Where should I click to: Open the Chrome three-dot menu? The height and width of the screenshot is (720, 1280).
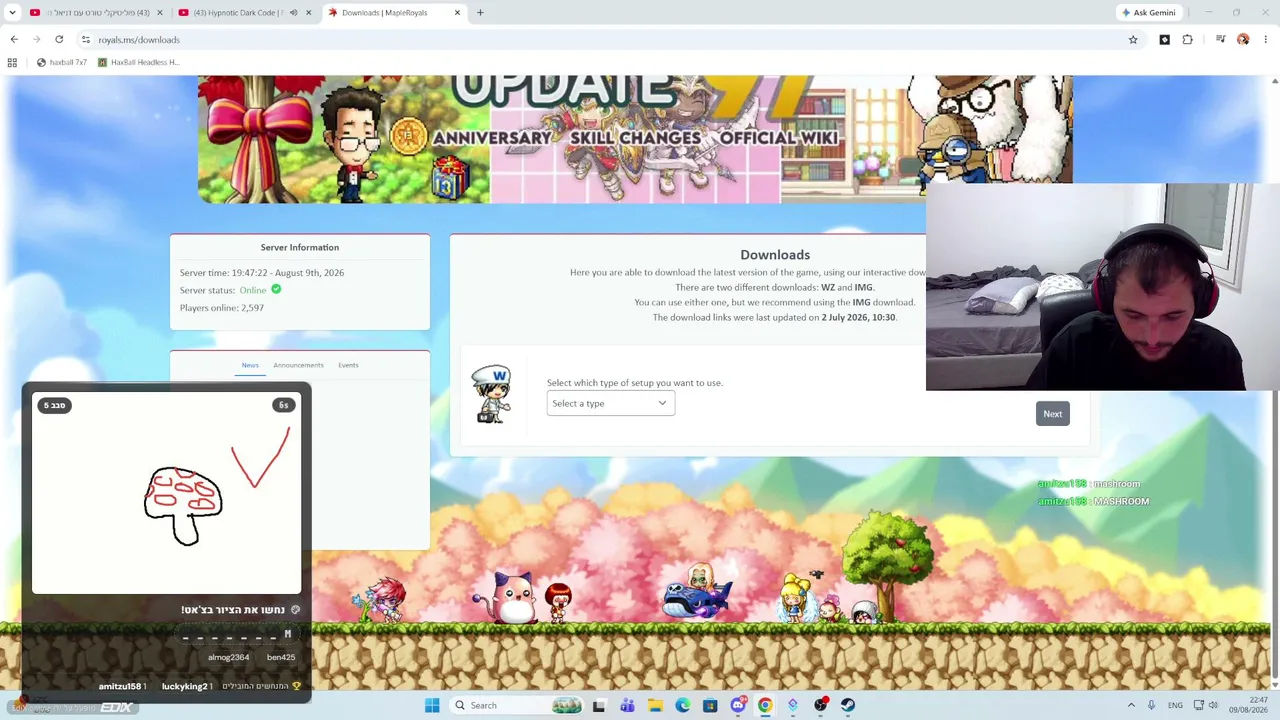pyautogui.click(x=1265, y=40)
